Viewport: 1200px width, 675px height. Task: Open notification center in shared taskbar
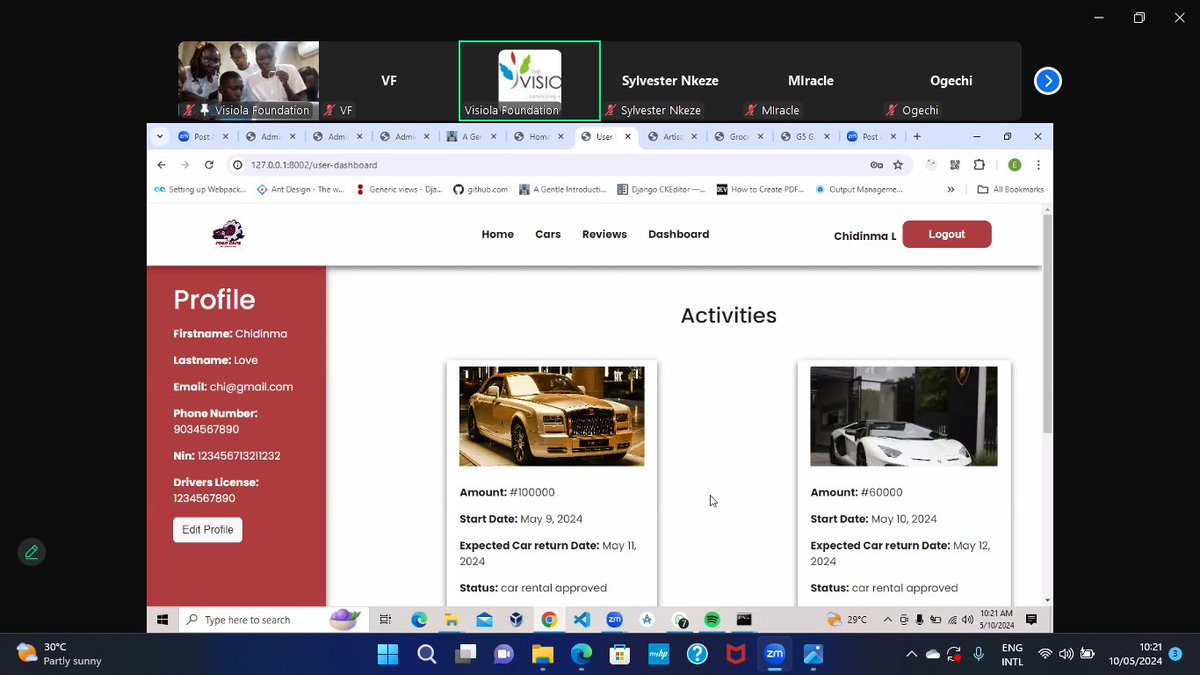click(1031, 620)
